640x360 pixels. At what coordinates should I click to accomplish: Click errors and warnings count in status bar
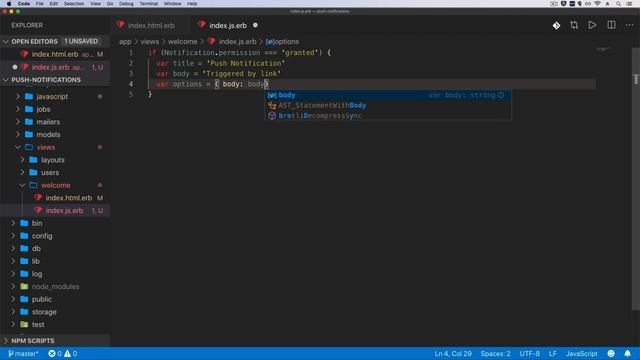[x=62, y=353]
